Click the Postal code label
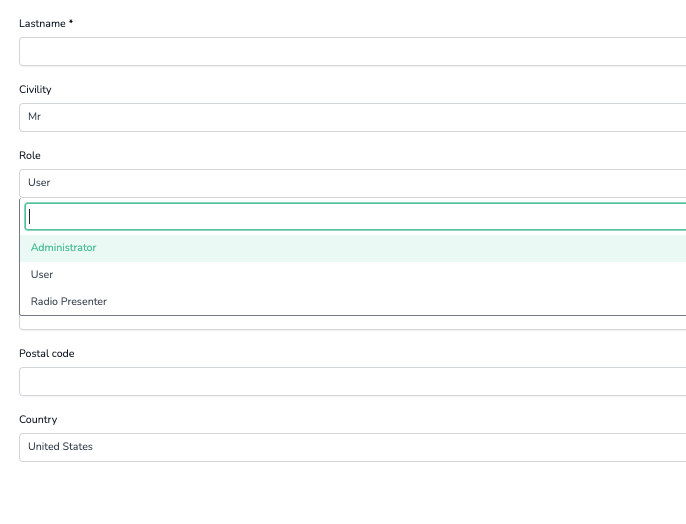 [x=47, y=353]
